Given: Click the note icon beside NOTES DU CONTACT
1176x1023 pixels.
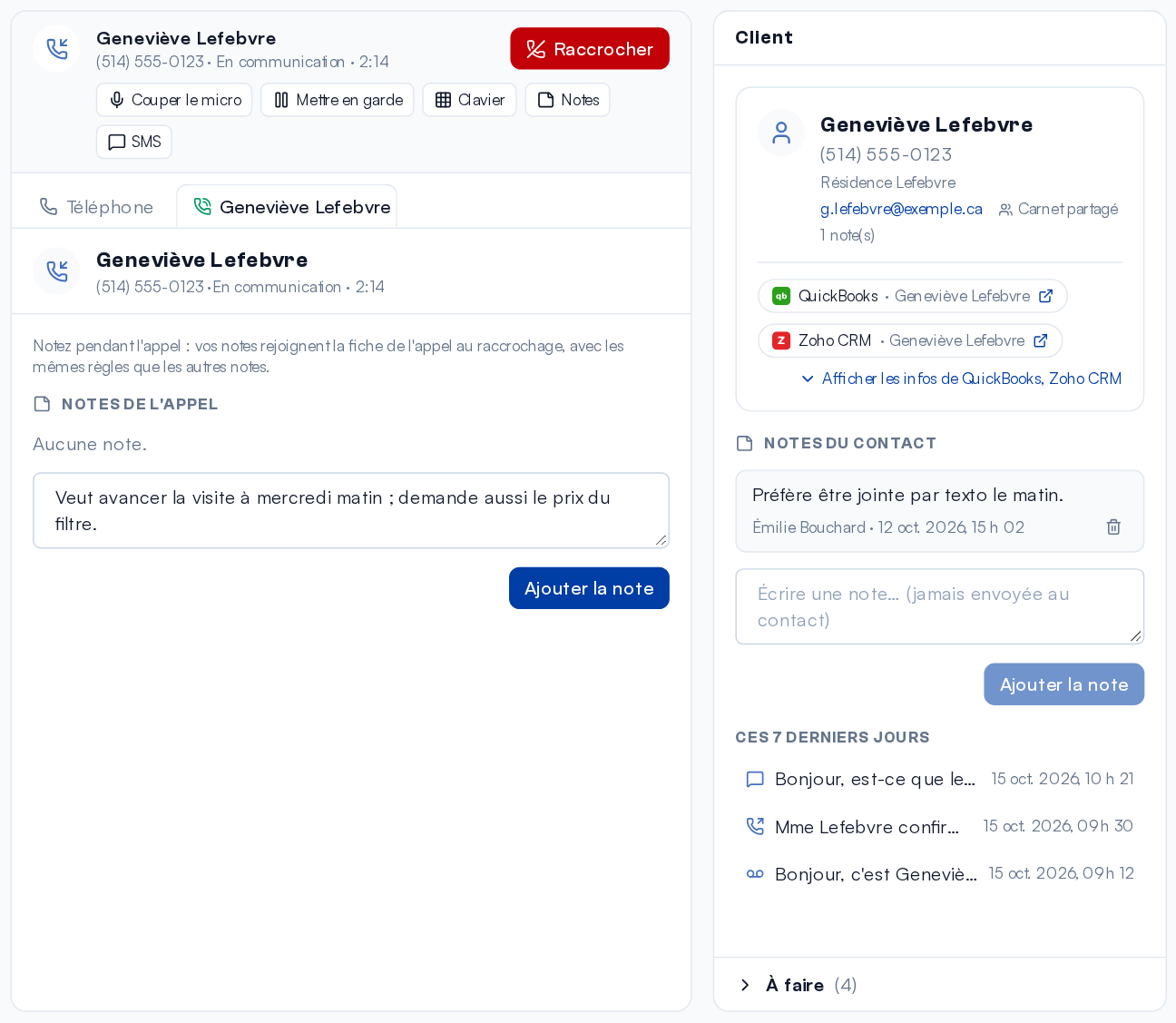Looking at the screenshot, I should pos(744,443).
